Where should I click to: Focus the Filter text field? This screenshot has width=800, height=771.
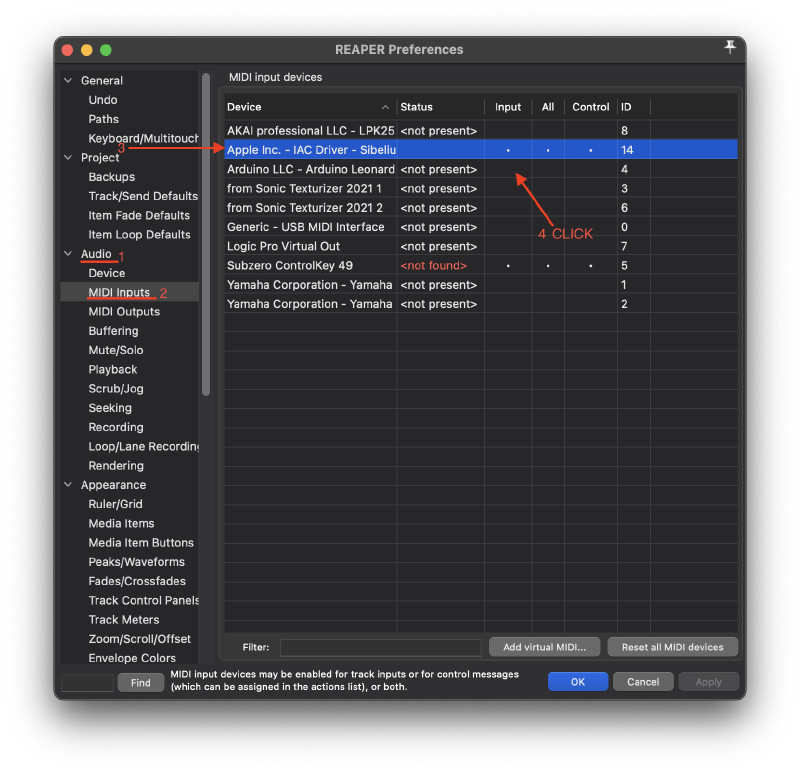coord(380,648)
